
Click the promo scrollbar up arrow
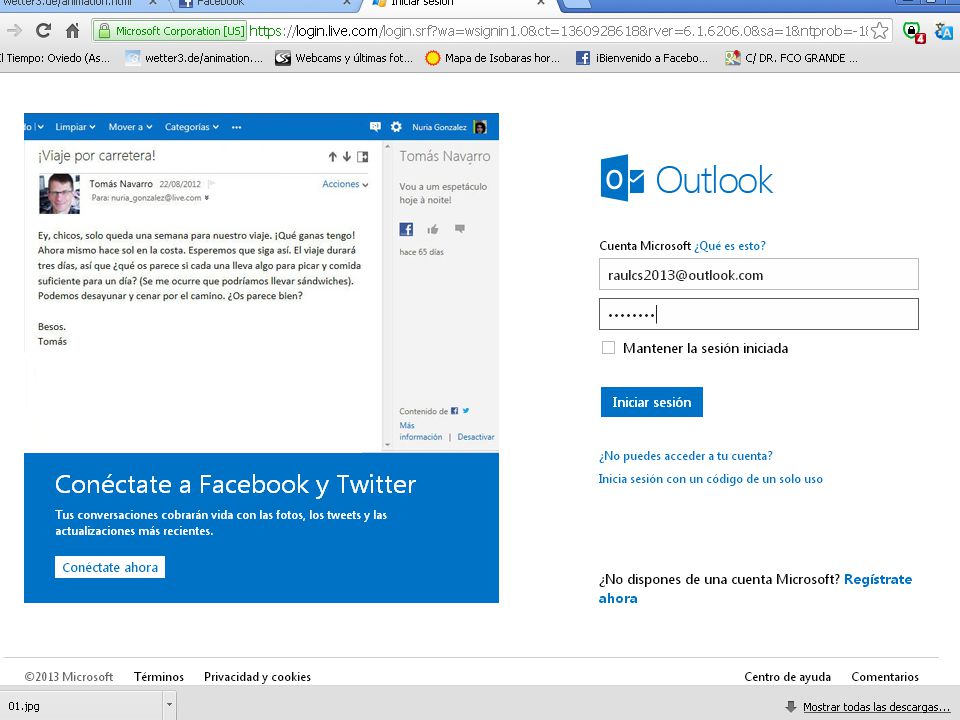click(x=387, y=147)
